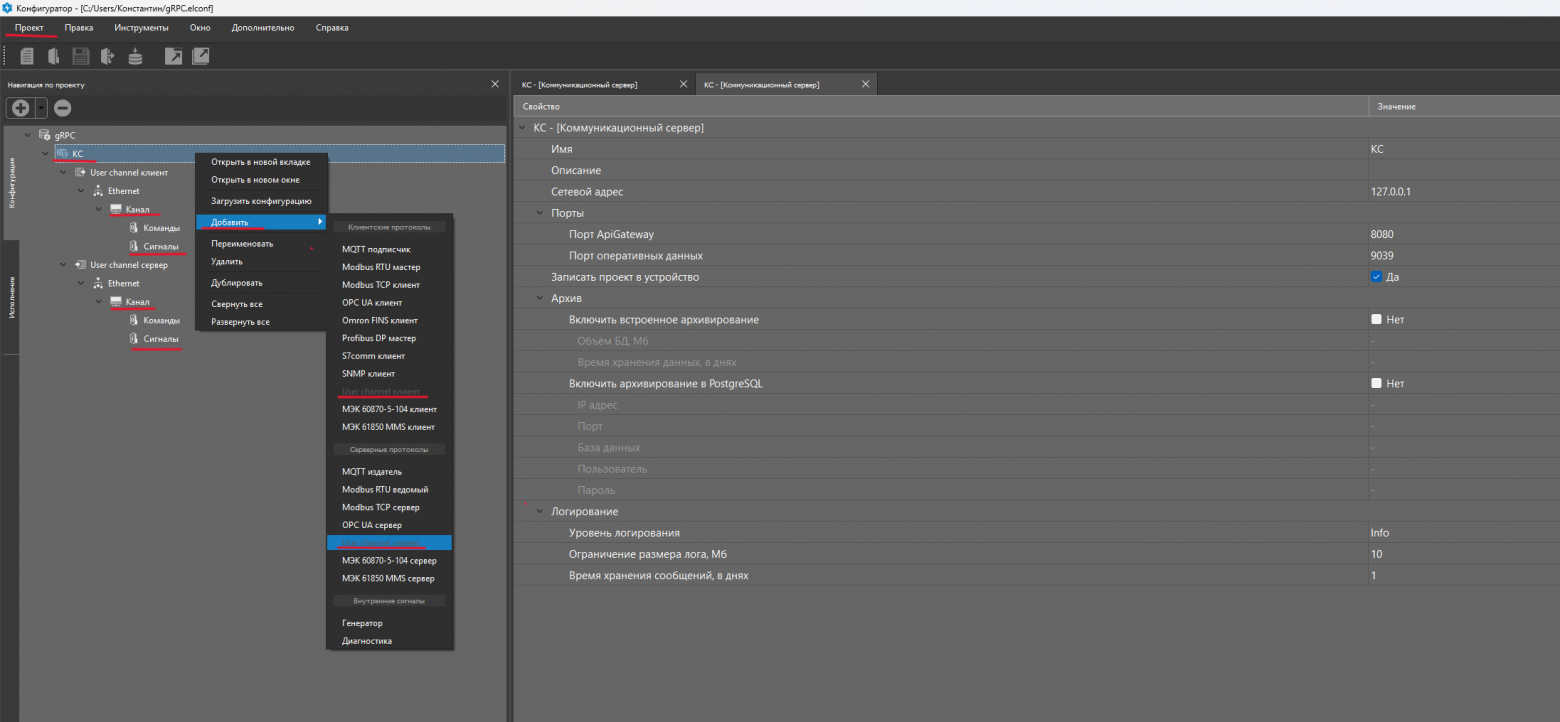Screen dimensions: 1560x722
Task: Collapse Канал under User channel сервер
Action: pyautogui.click(x=100, y=302)
